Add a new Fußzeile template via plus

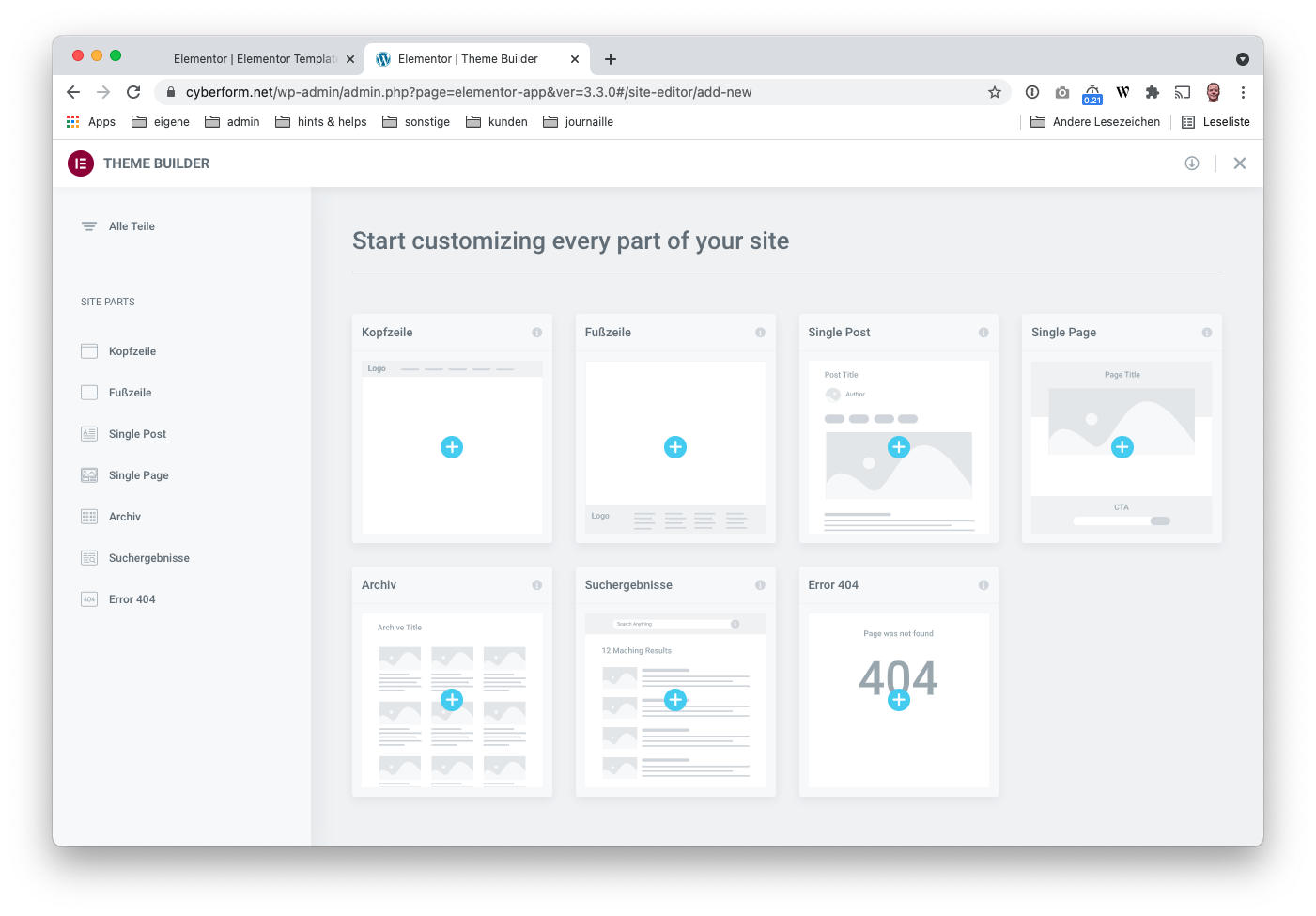click(x=675, y=447)
